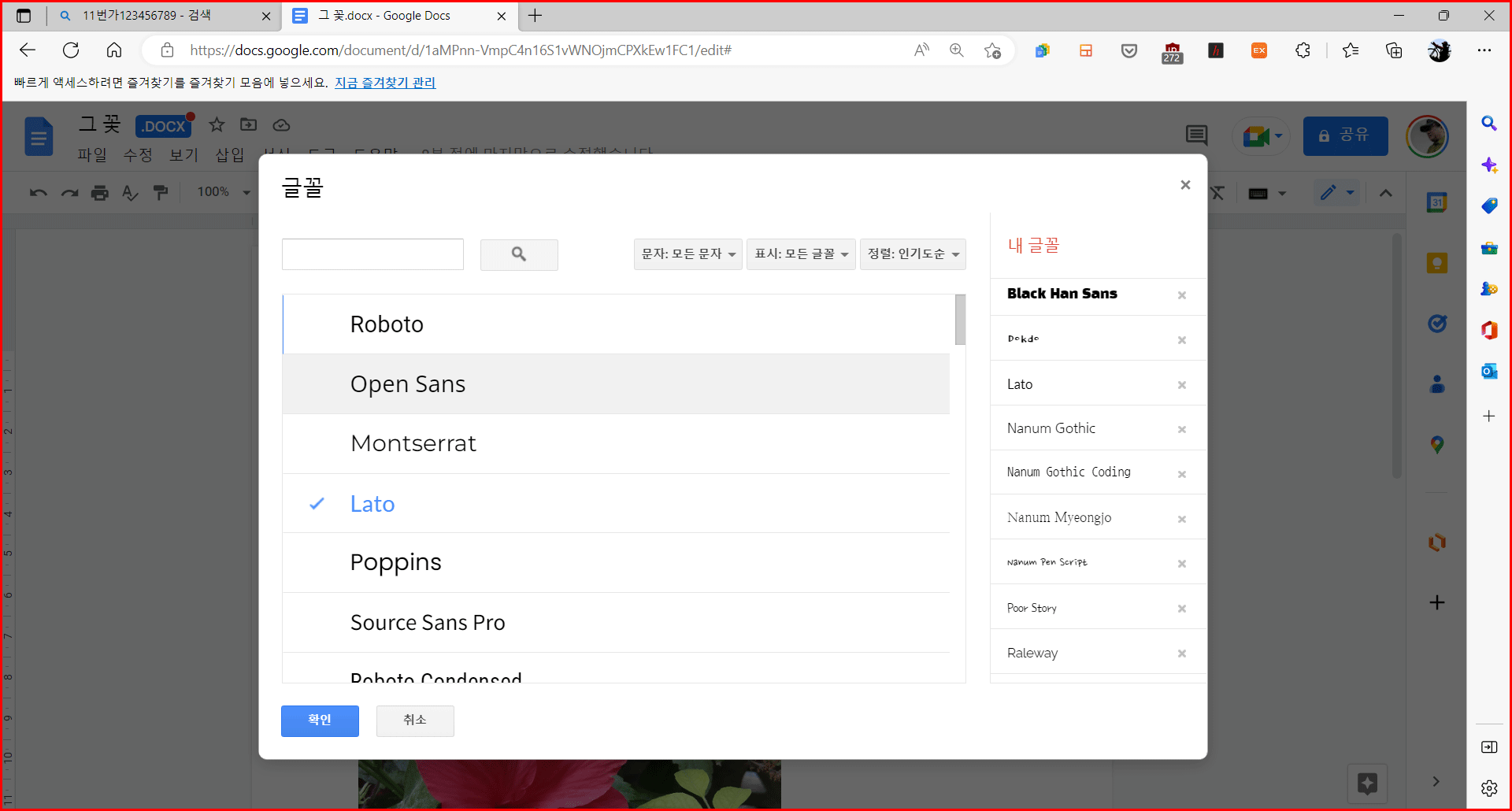Open a new browser tab with plus

(x=535, y=16)
